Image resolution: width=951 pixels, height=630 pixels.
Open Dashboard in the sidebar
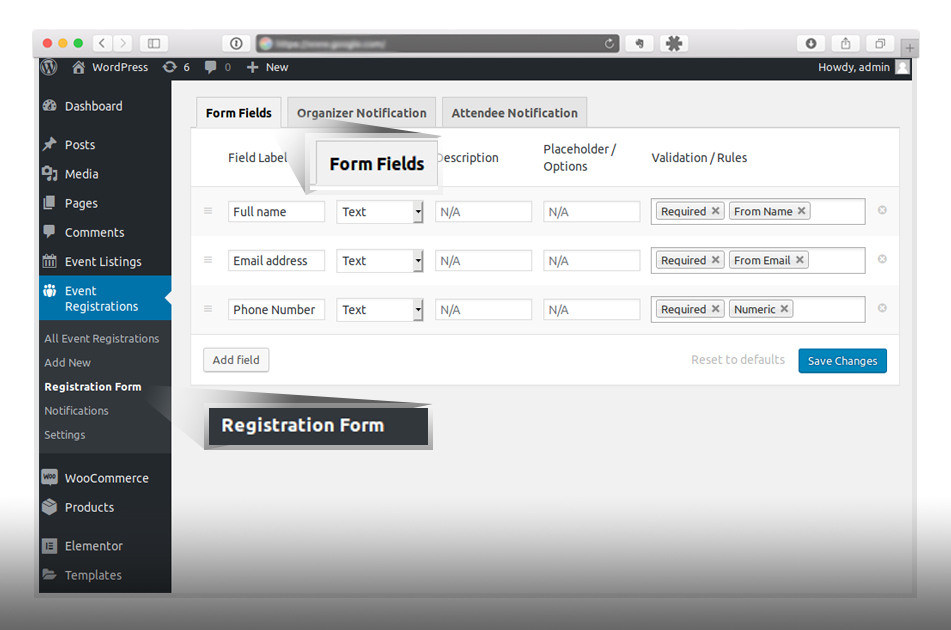click(93, 106)
